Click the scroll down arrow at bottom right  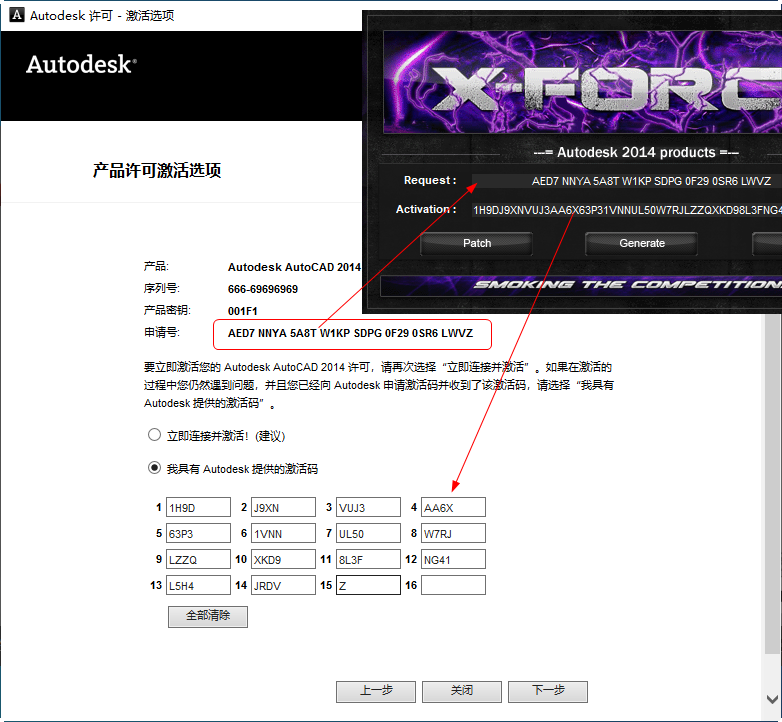(772, 699)
